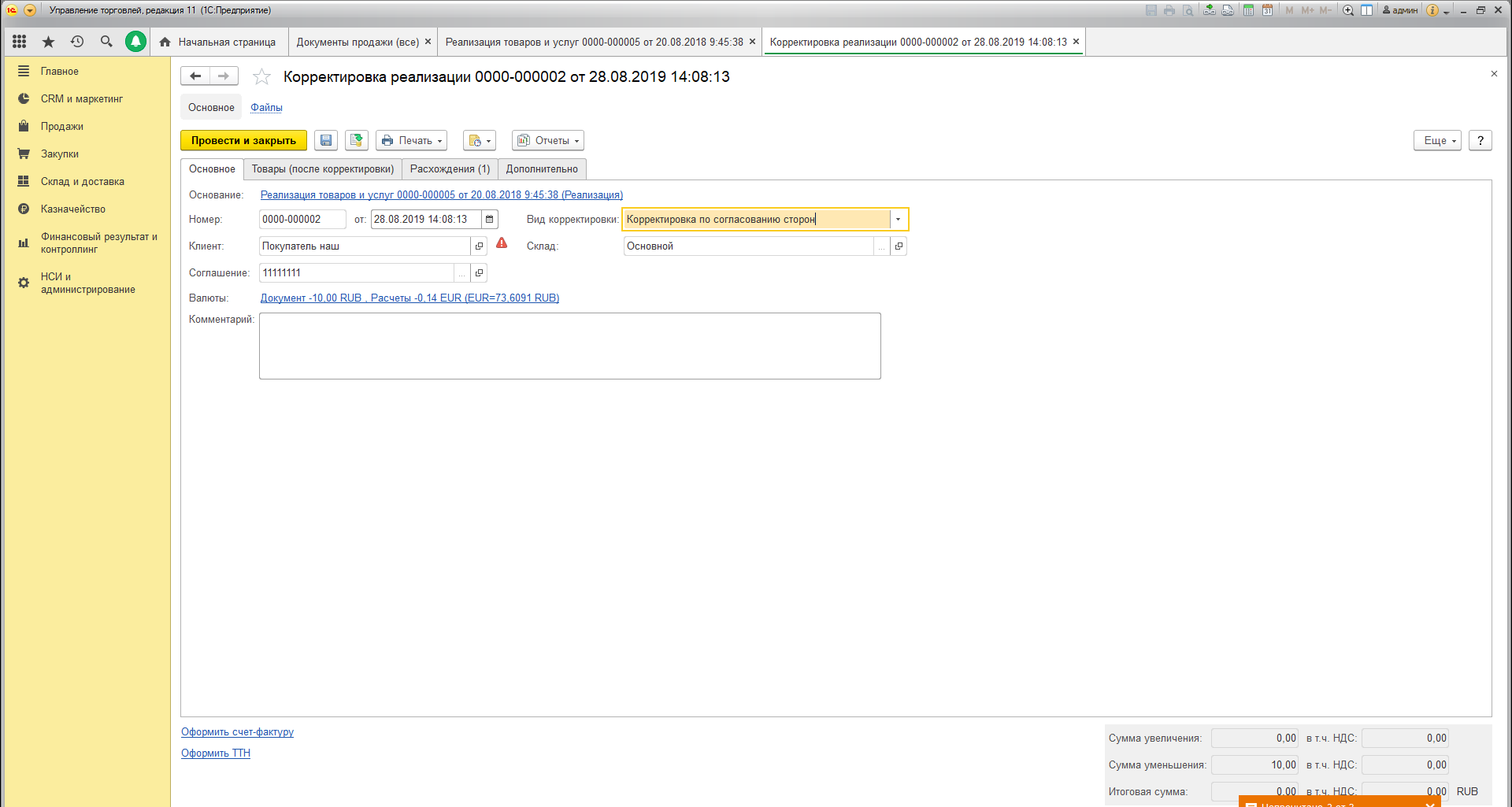Open НСИ и администрирование section

[x=87, y=283]
